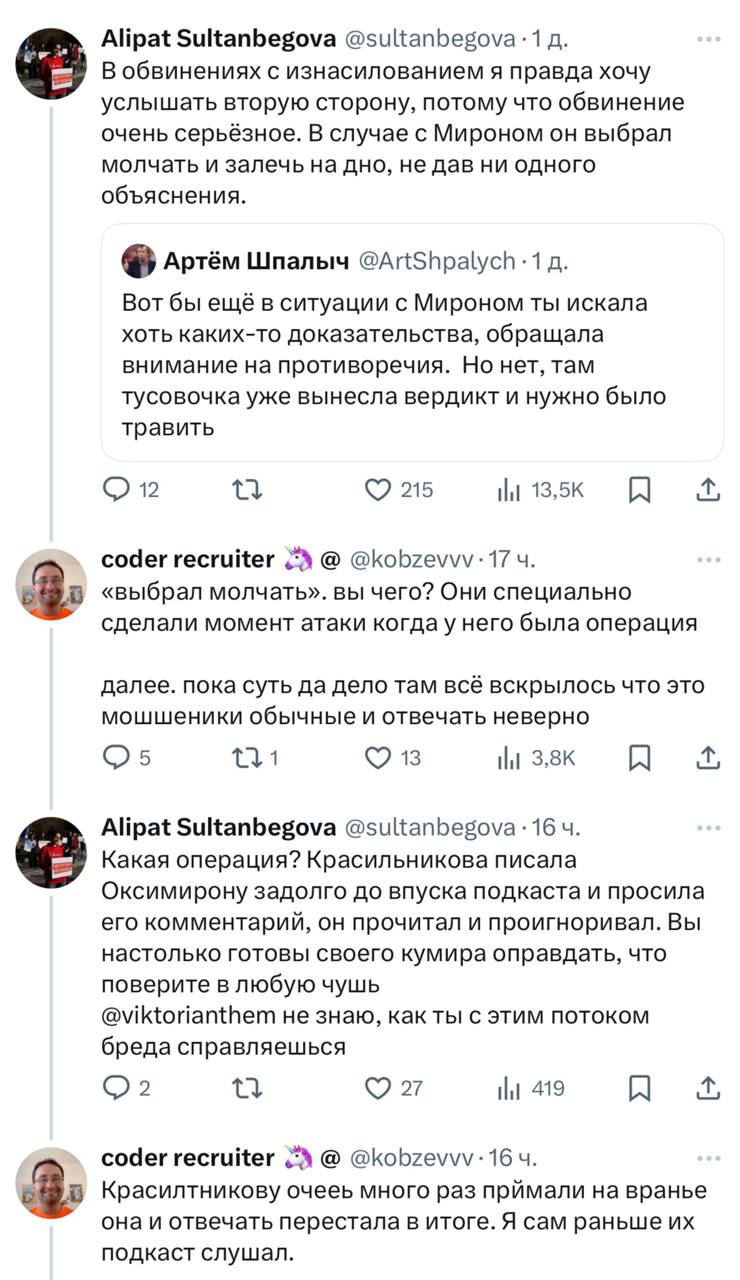Open more options on Alipat's 16 ч. reply
740x1280 pixels.
click(708, 828)
